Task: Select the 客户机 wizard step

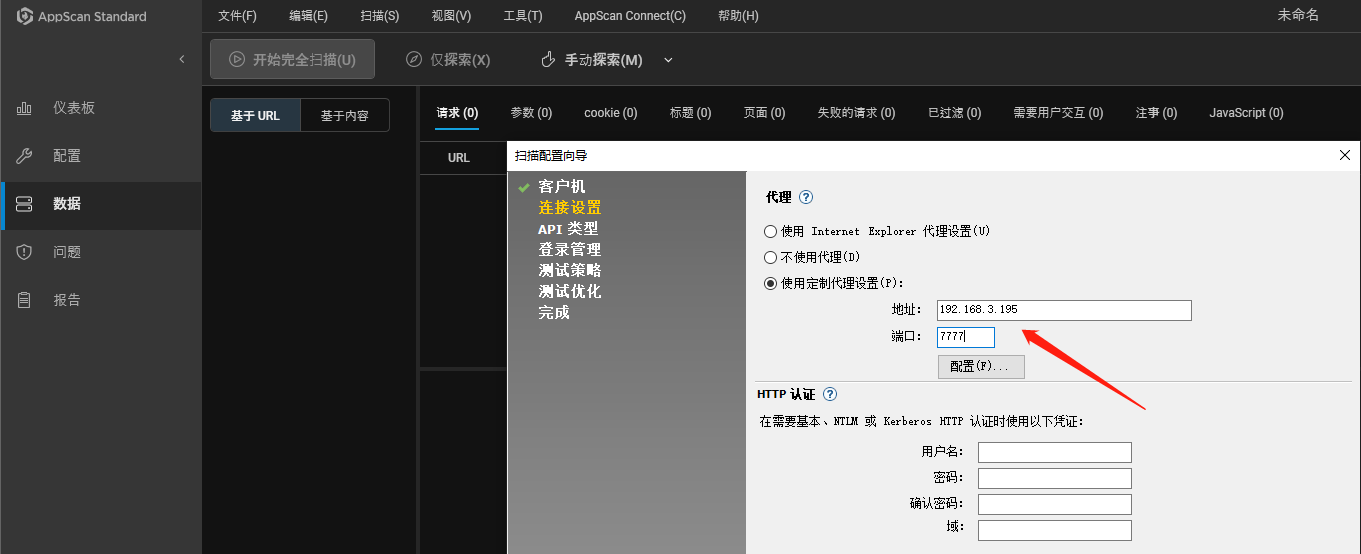Action: [x=562, y=187]
